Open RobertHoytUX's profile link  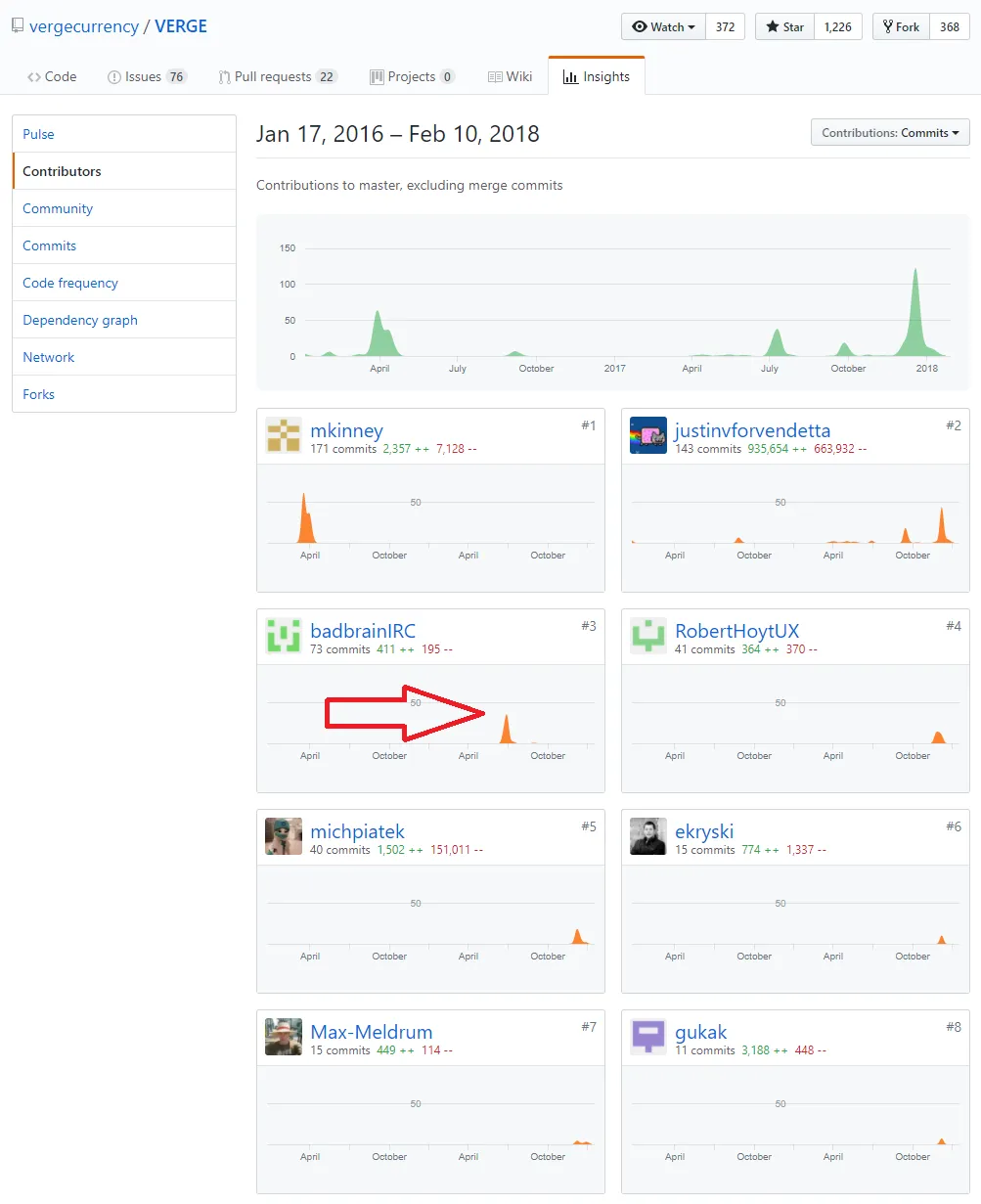736,631
